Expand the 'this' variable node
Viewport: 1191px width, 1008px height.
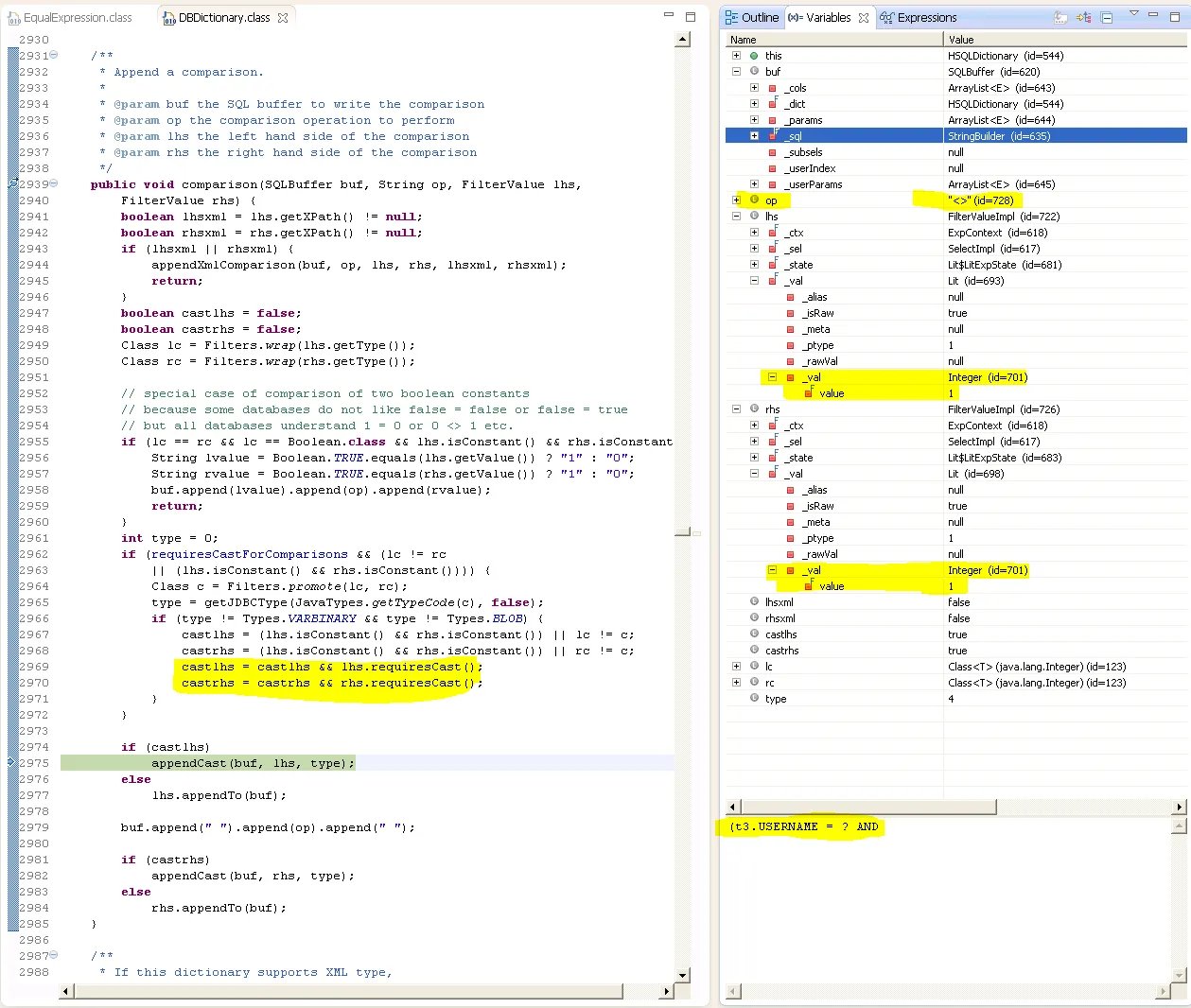point(736,56)
